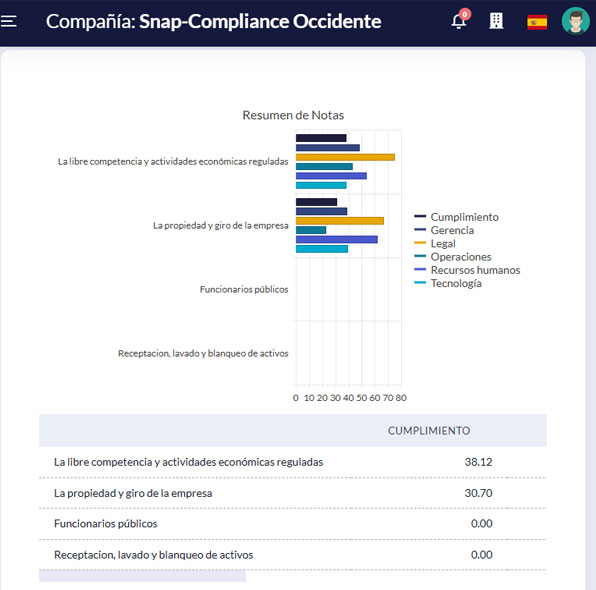The width and height of the screenshot is (596, 590).
Task: Toggle Cumplimiento series in chart legend
Action: 457,217
